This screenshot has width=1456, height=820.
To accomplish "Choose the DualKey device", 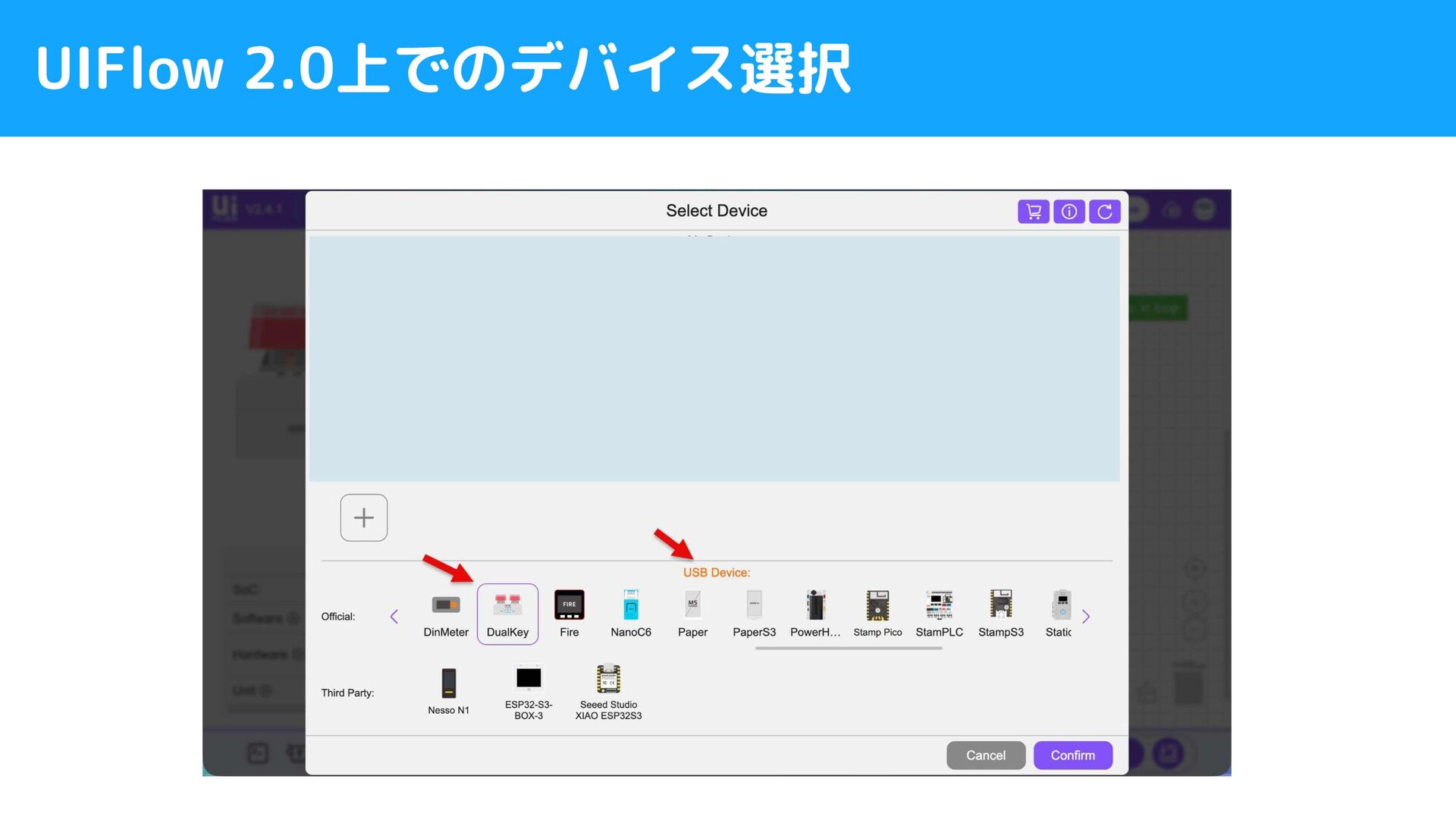I will (x=507, y=614).
